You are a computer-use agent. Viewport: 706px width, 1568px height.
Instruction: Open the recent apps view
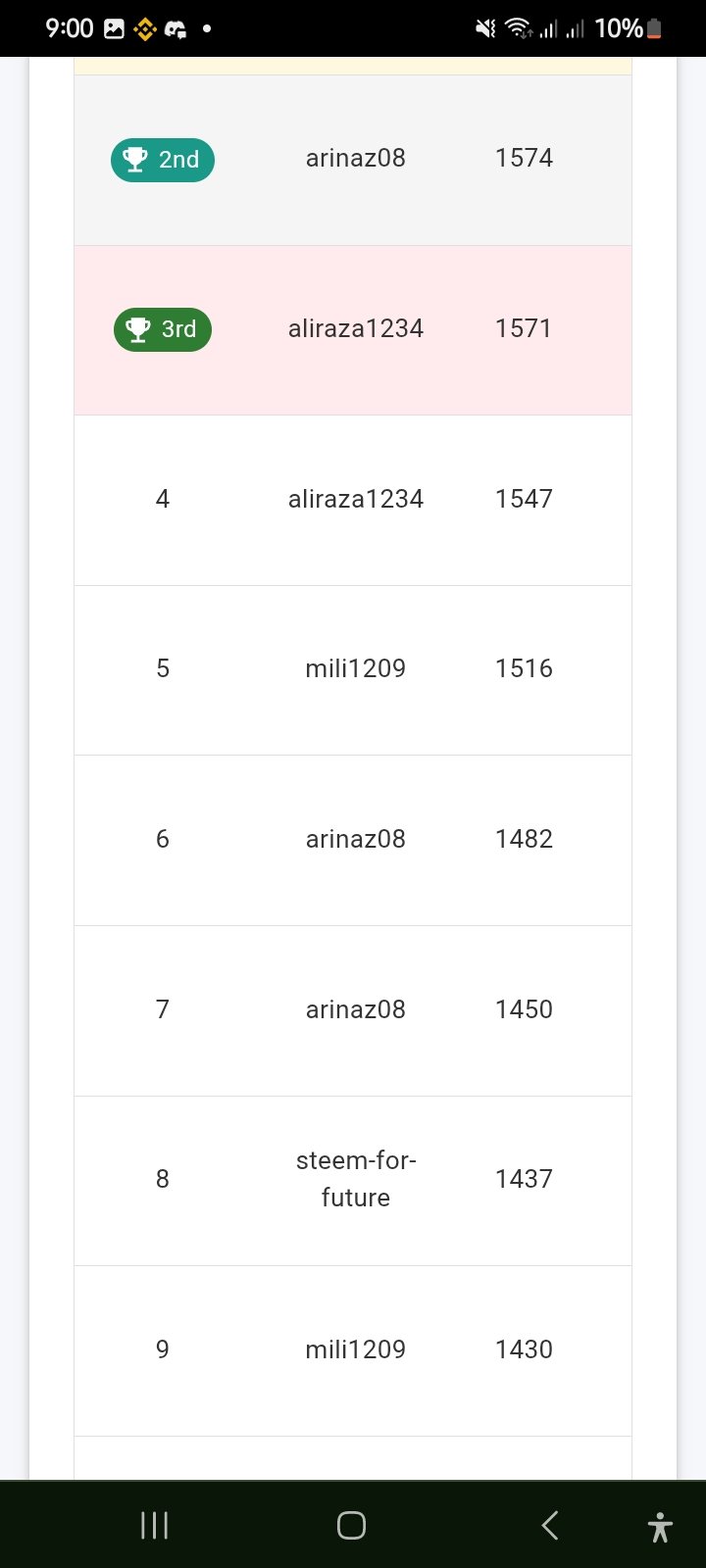pos(155,1525)
